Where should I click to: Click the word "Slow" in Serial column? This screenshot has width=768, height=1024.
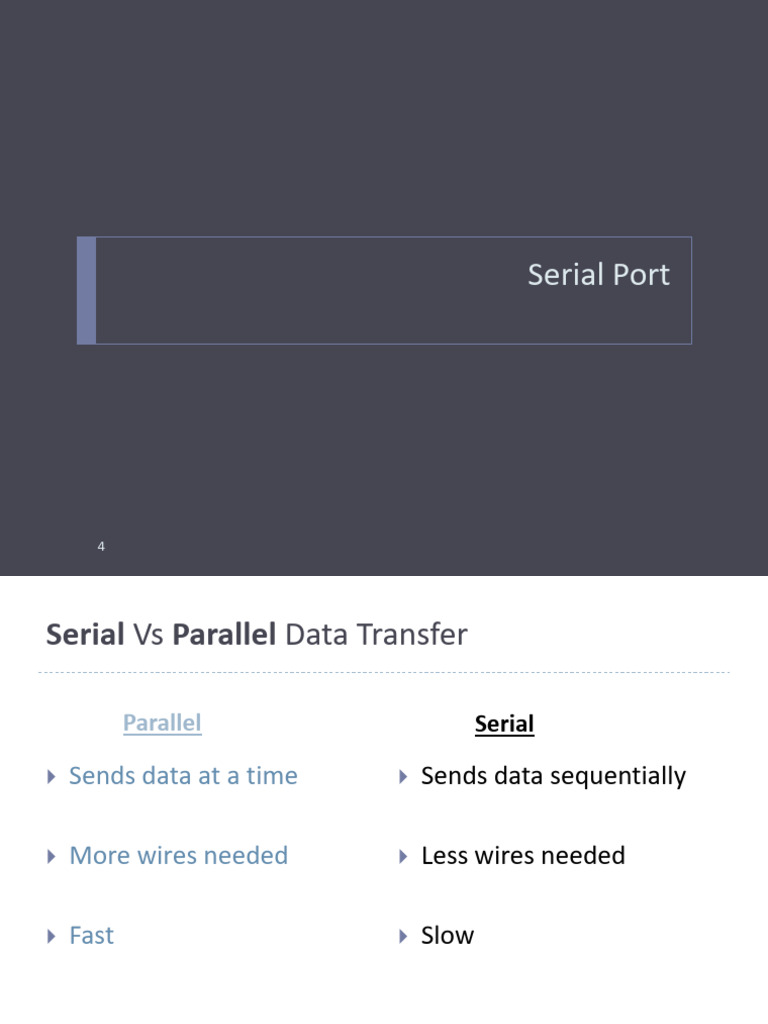point(447,936)
